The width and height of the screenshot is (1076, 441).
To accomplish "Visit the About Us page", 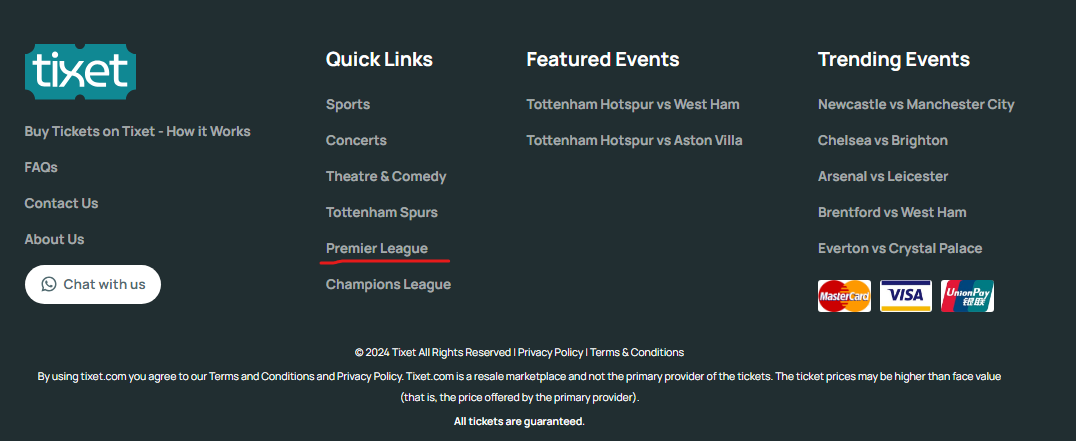I will (54, 239).
